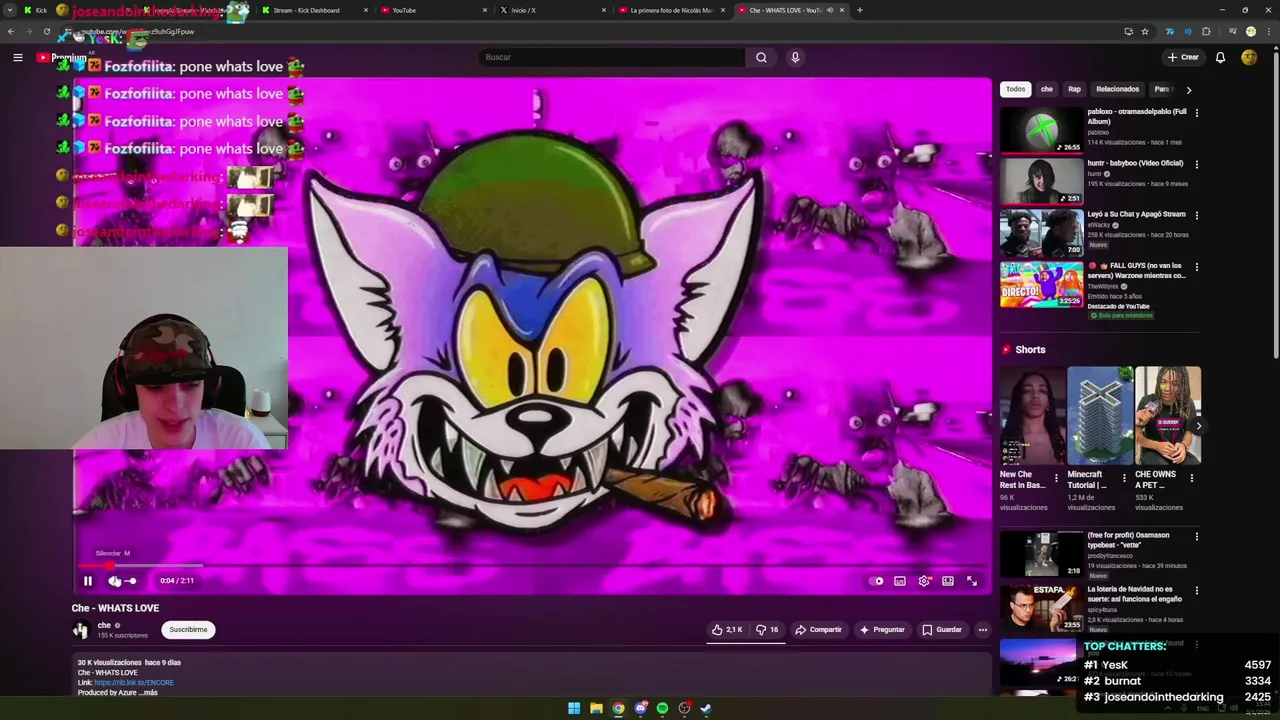Viewport: 1280px width, 720px height.
Task: Open options for New Che short
Action: tap(1056, 478)
